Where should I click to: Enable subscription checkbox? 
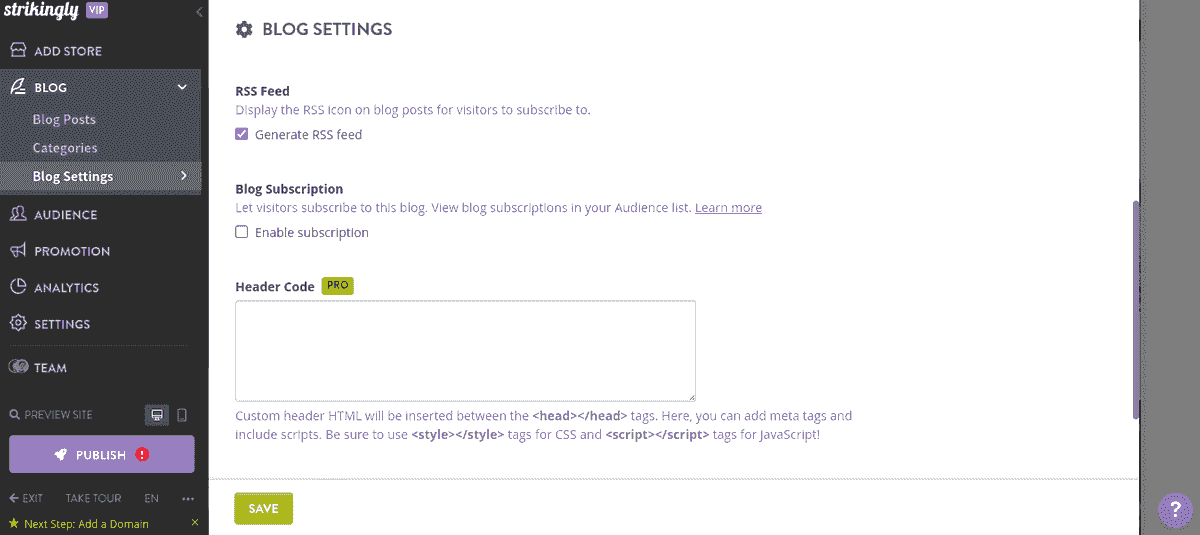pyautogui.click(x=242, y=232)
